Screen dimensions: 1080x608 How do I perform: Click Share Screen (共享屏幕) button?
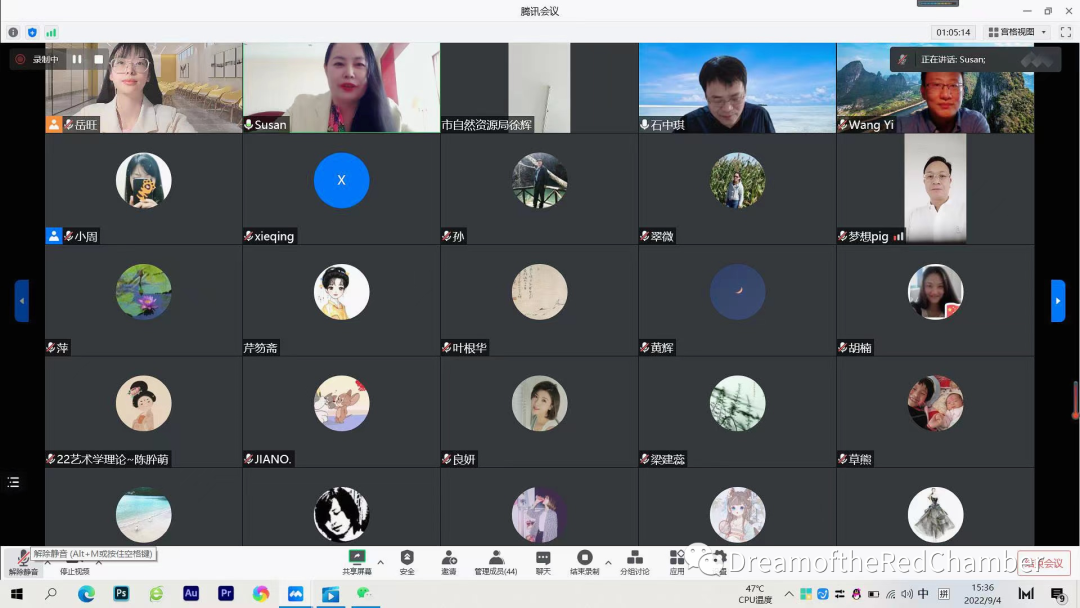[356, 561]
